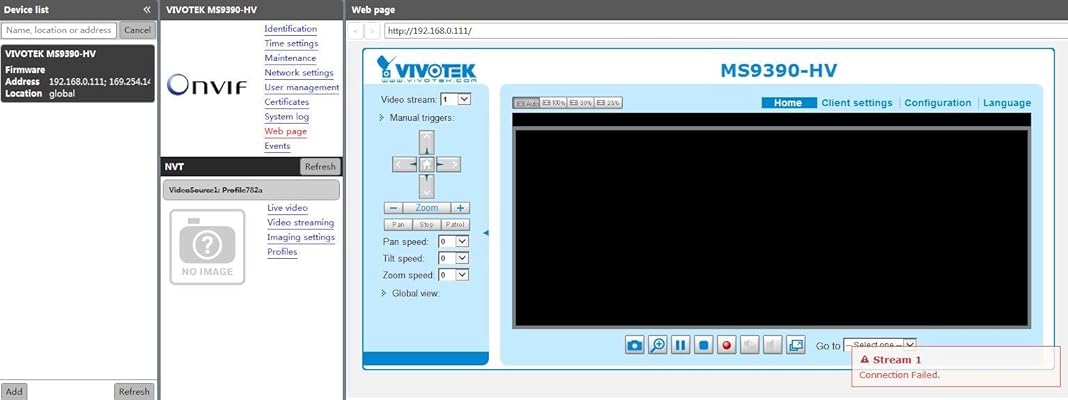Click the Add device button
This screenshot has height=400, width=1068.
(14, 392)
